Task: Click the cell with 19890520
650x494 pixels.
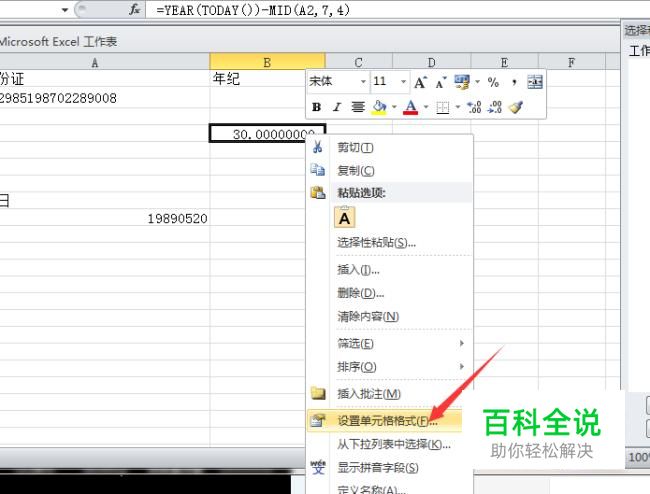Action: (x=104, y=218)
